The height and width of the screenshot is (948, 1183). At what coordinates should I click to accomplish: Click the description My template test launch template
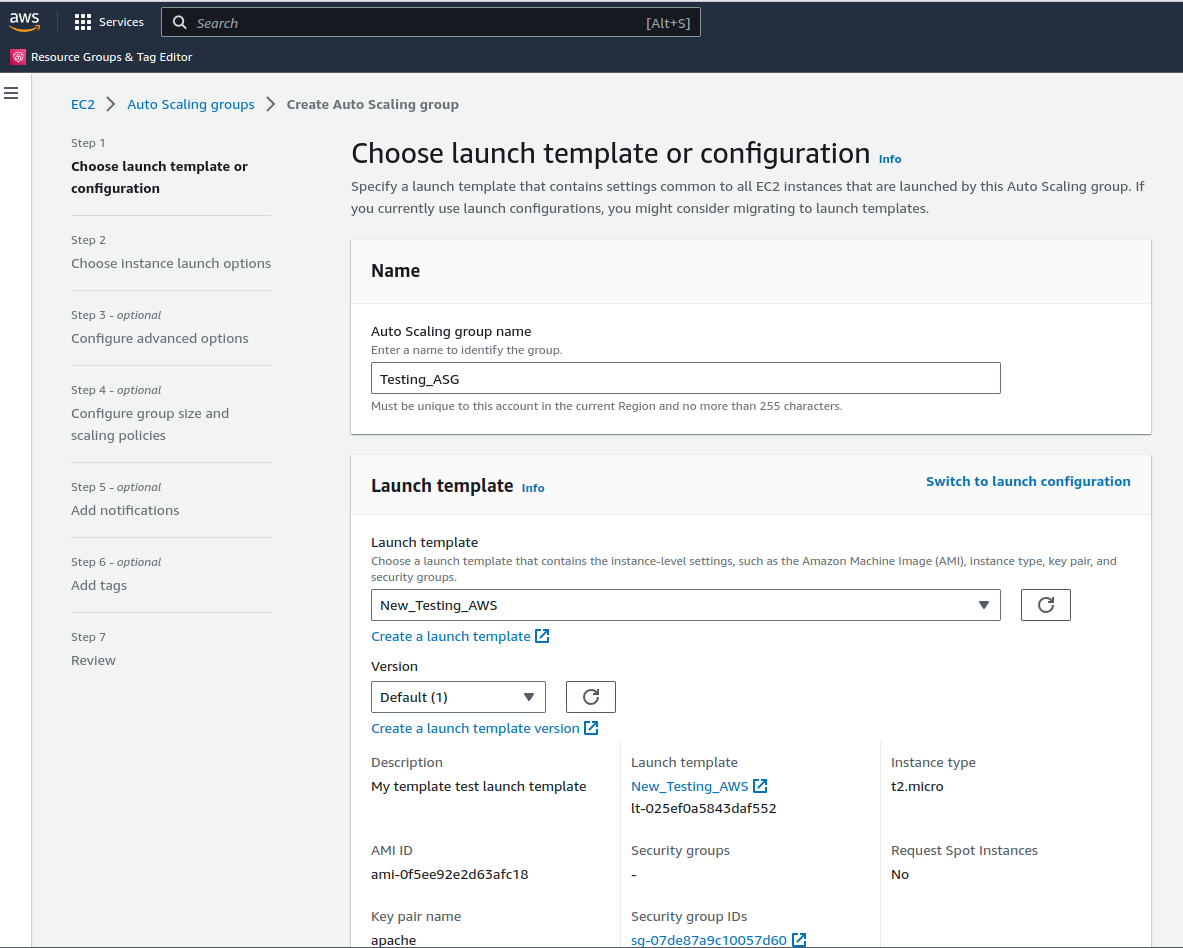click(478, 786)
